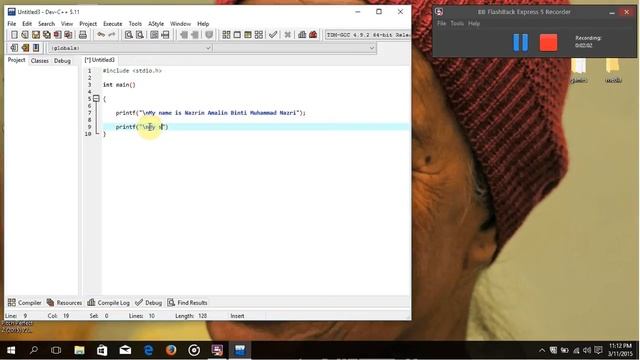Open the Compile Log bottom tab

[x=109, y=302]
